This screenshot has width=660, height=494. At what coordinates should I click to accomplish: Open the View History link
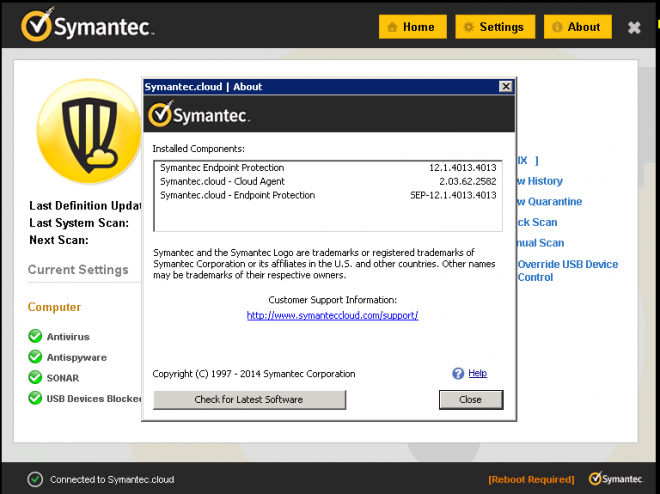point(540,181)
